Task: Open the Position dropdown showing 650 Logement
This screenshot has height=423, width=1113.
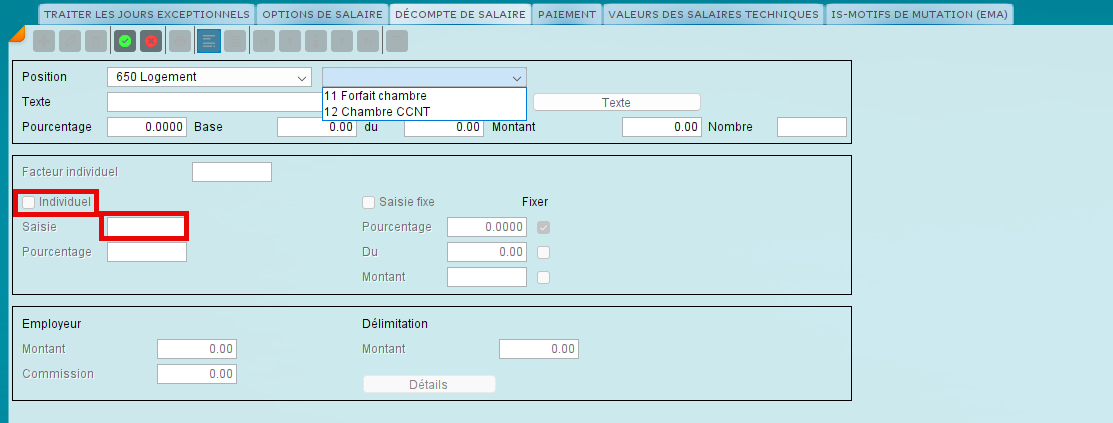Action: pos(209,77)
